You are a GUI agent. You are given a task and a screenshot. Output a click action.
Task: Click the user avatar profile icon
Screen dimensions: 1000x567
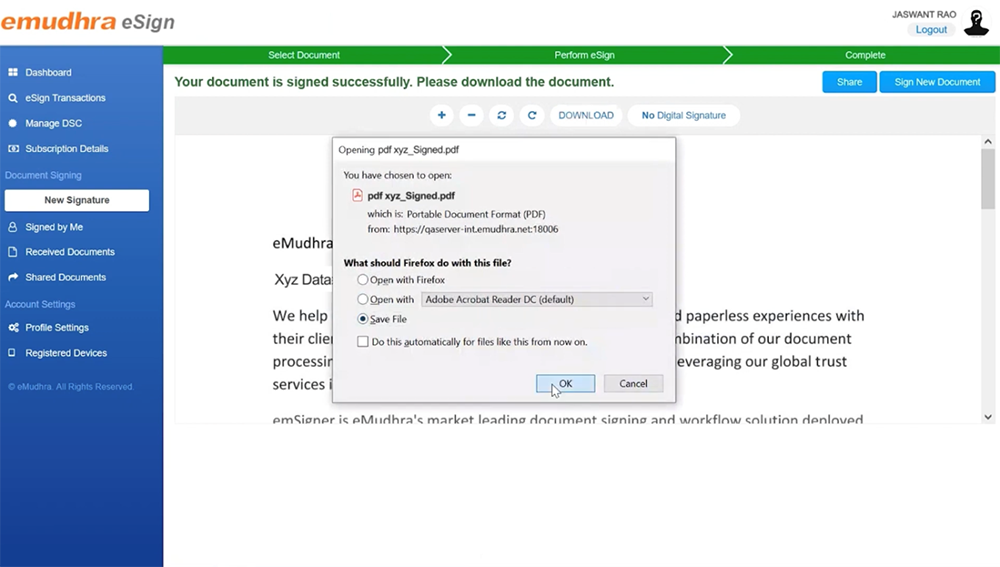coord(976,24)
